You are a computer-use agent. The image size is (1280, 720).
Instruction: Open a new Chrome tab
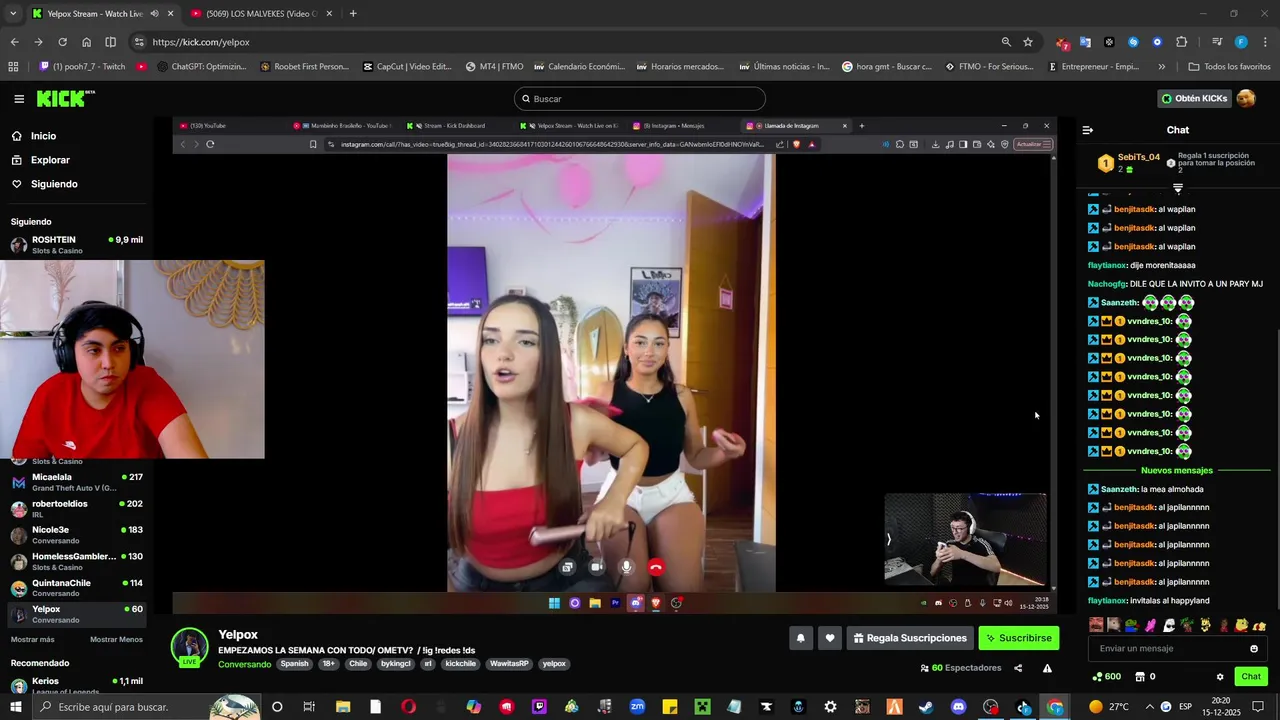click(x=353, y=14)
